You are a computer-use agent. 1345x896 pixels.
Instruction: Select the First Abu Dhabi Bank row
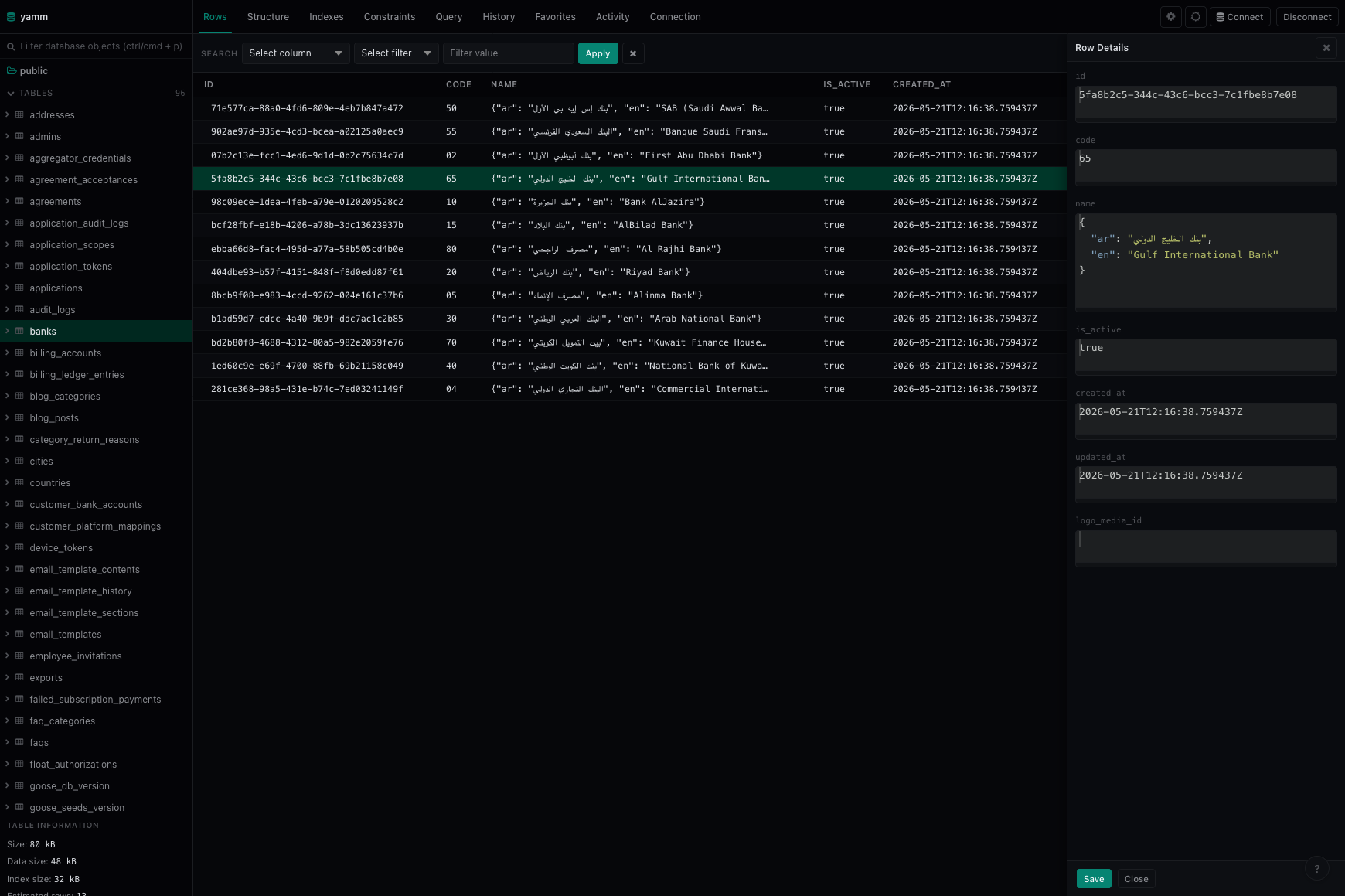click(630, 155)
